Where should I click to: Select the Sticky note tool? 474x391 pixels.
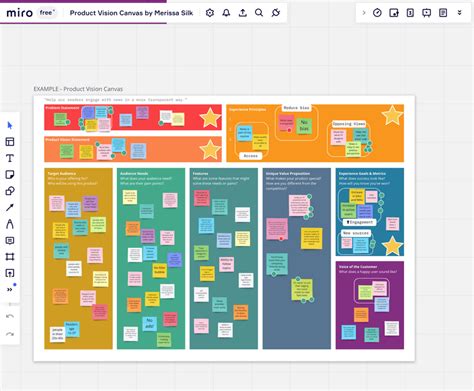click(10, 174)
